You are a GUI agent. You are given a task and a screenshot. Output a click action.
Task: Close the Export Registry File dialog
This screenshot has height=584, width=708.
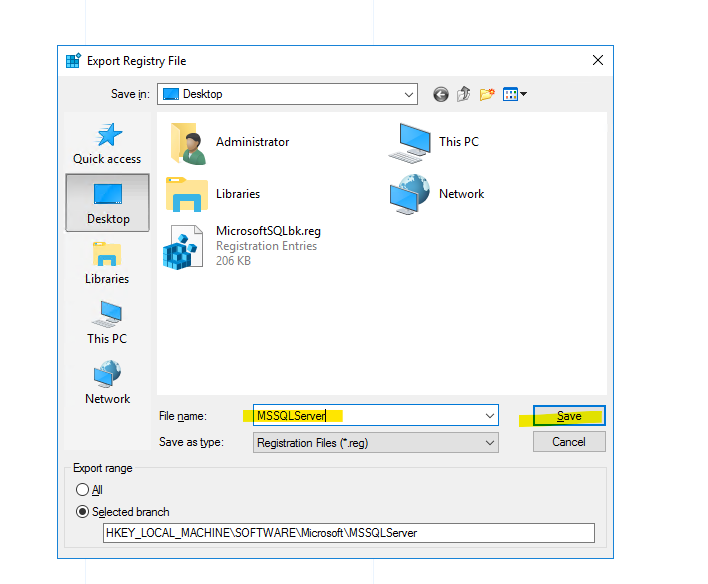(x=598, y=60)
